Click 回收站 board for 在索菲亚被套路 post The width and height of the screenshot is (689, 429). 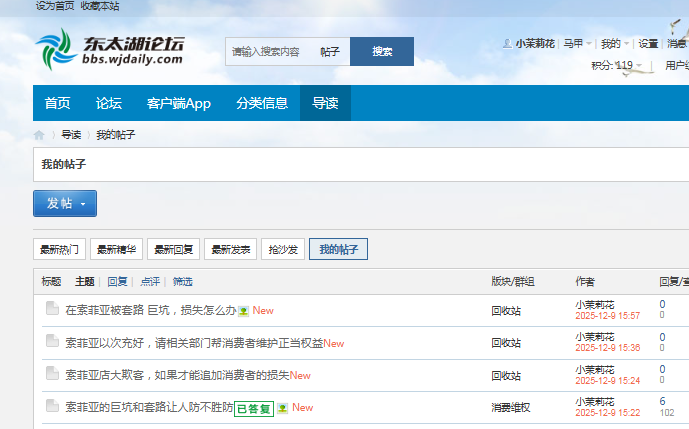[x=506, y=311]
